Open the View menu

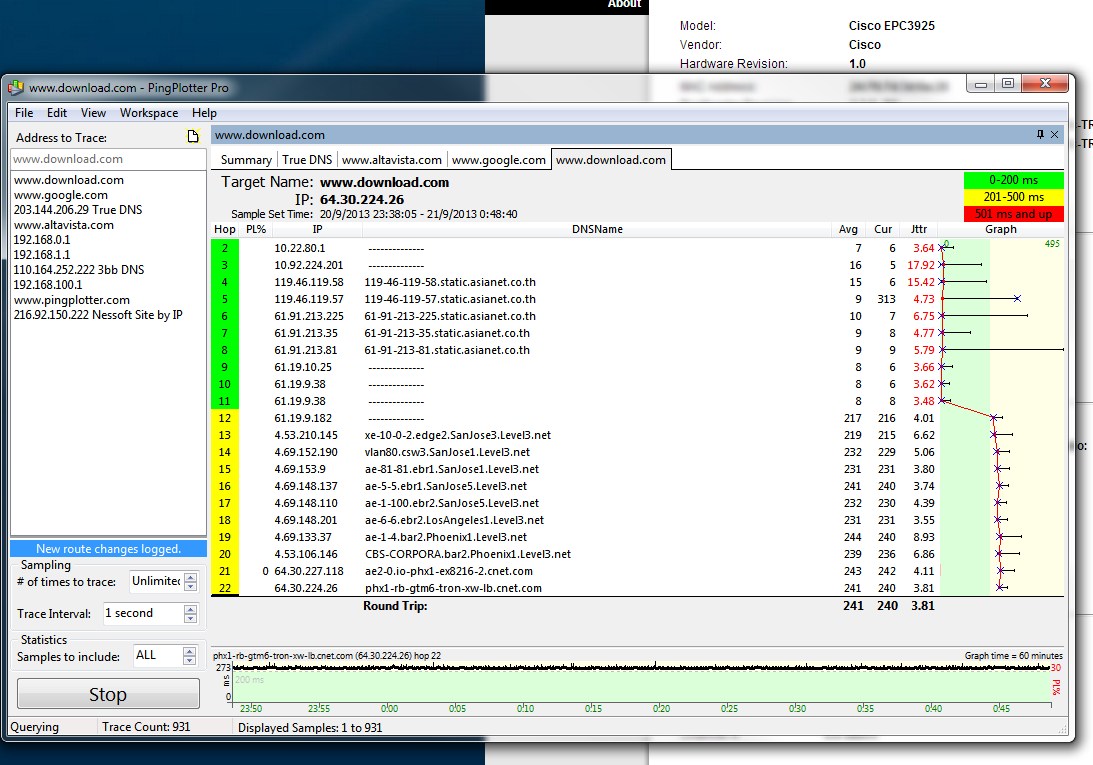click(x=93, y=113)
